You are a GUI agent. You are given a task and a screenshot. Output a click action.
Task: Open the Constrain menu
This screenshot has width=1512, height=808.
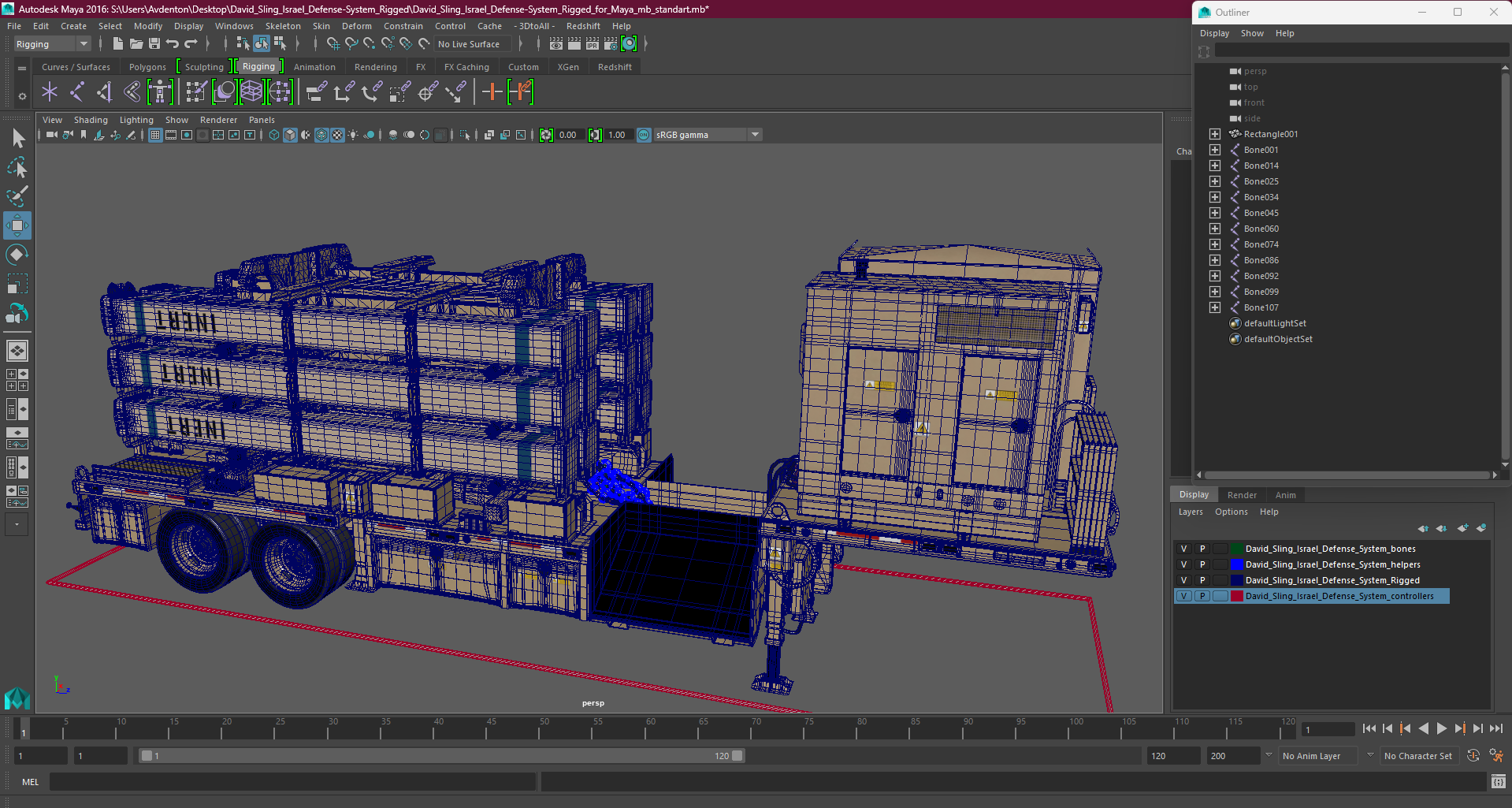click(403, 26)
